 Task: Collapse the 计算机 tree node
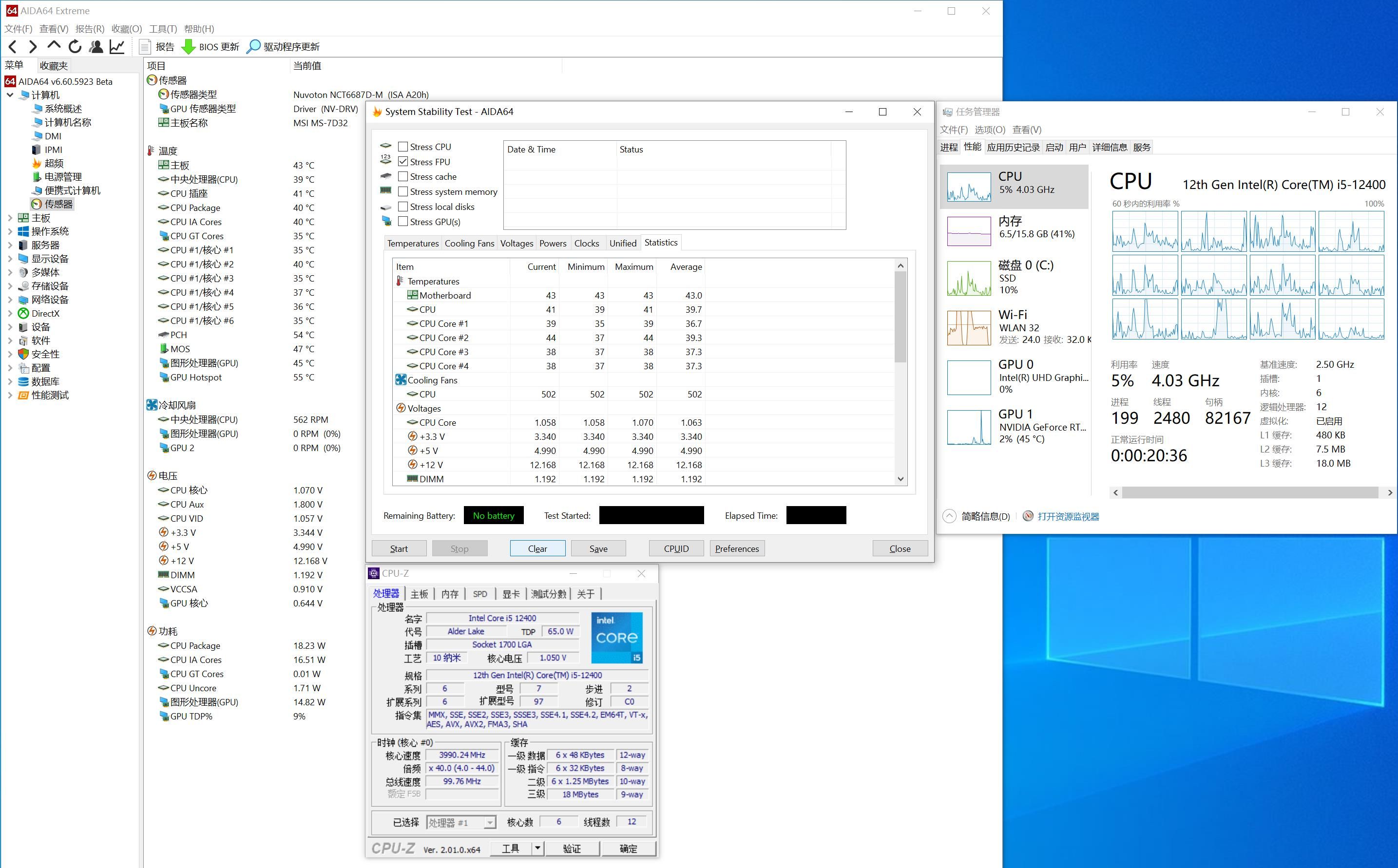point(10,95)
